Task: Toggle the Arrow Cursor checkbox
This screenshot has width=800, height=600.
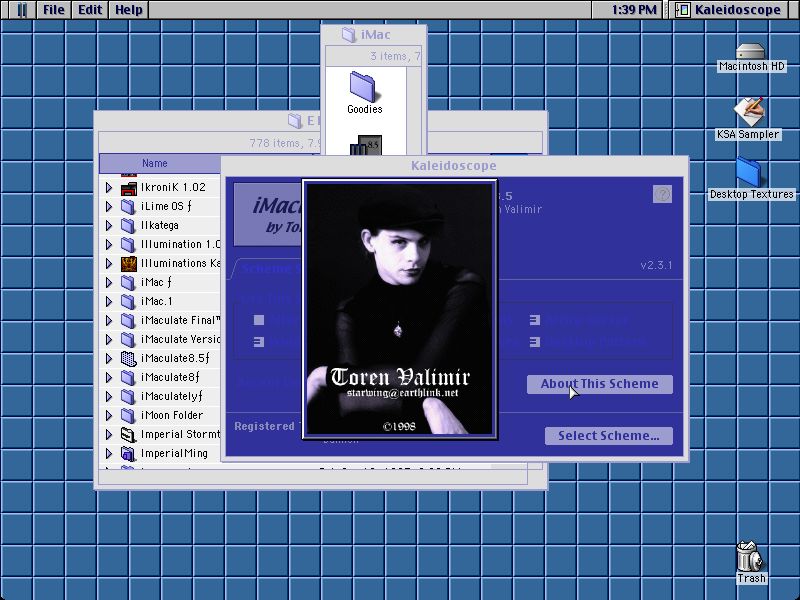Action: (x=535, y=320)
